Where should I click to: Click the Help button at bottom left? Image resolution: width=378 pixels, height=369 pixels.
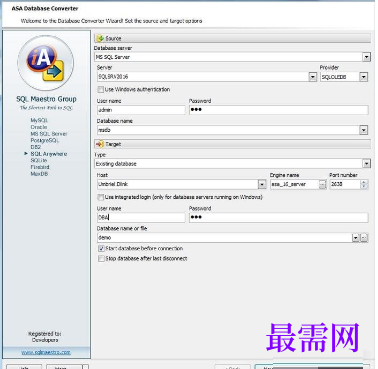[24, 367]
